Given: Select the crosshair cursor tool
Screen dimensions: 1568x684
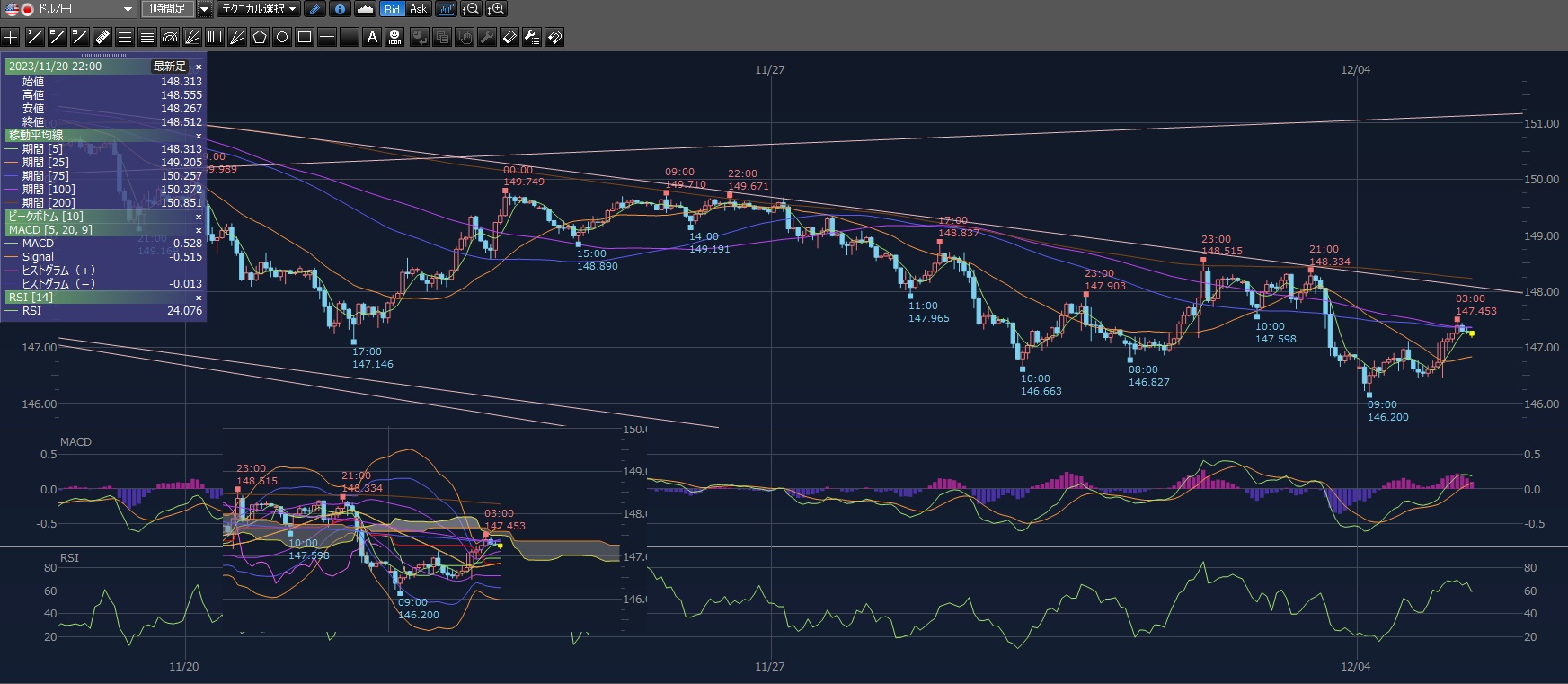Looking at the screenshot, I should (x=11, y=37).
